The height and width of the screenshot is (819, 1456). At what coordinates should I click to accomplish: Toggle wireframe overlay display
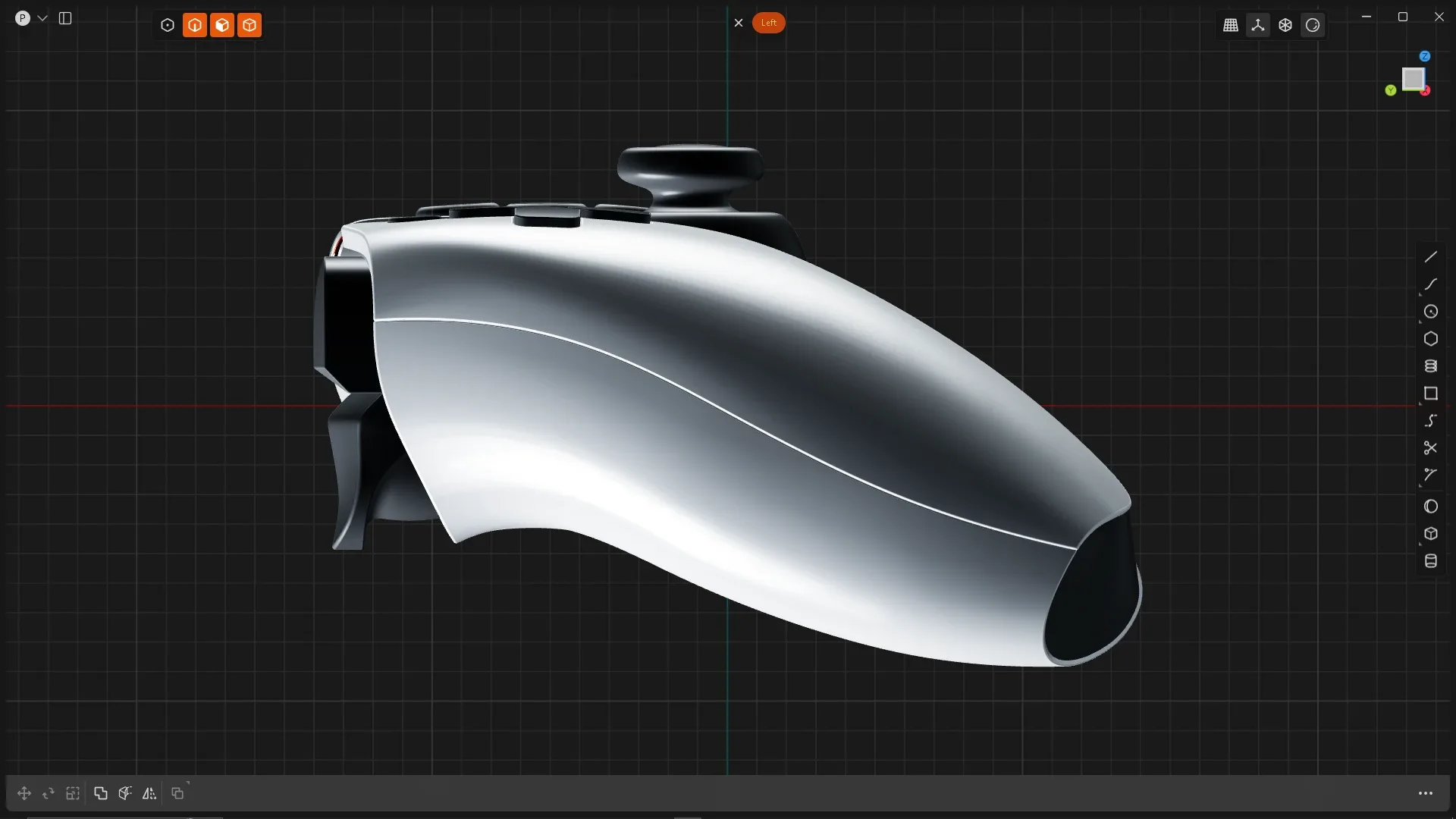(x=1285, y=25)
